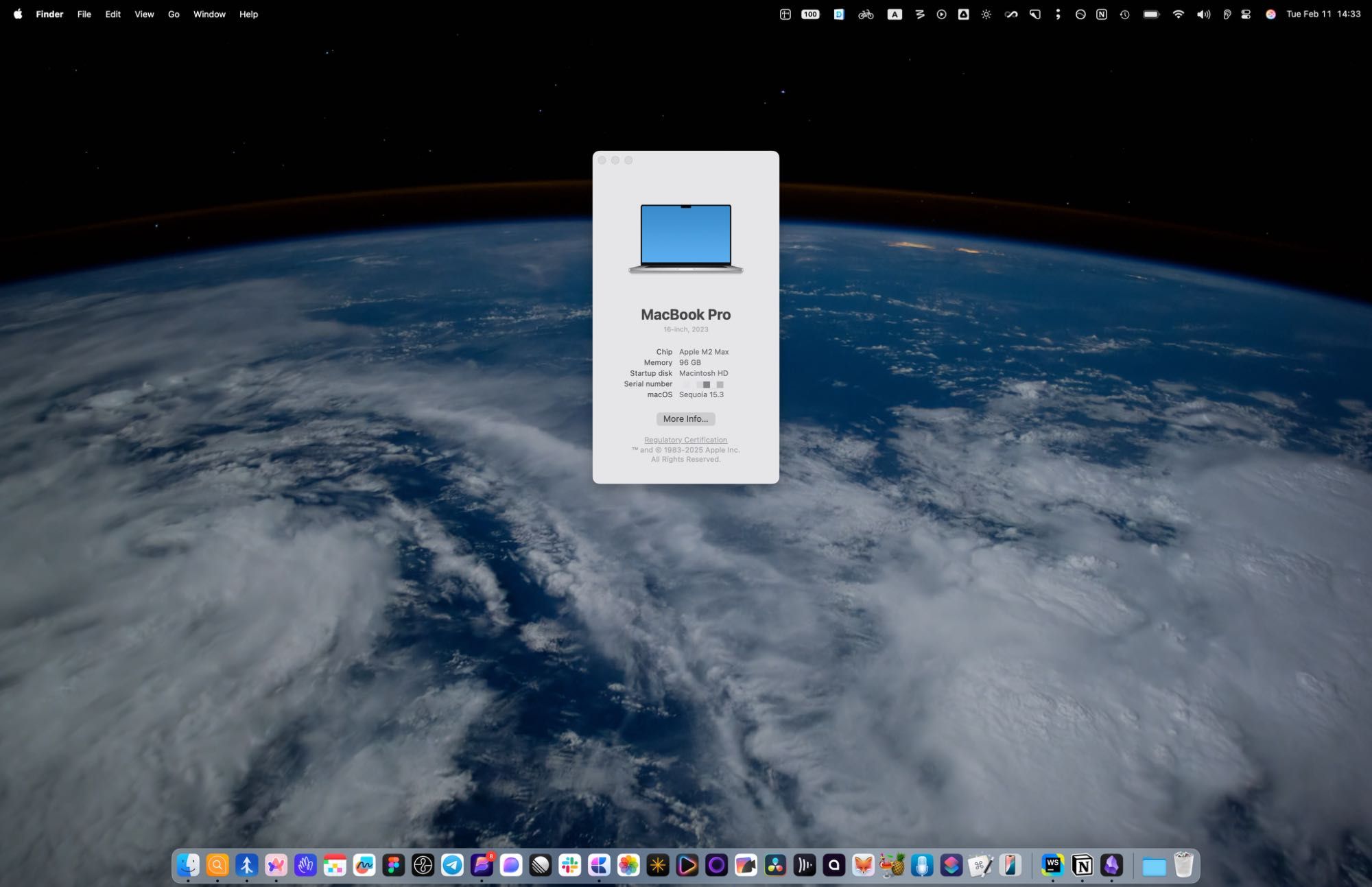Open Control Center in the menu bar
Viewport: 1372px width, 887px height.
1246,14
